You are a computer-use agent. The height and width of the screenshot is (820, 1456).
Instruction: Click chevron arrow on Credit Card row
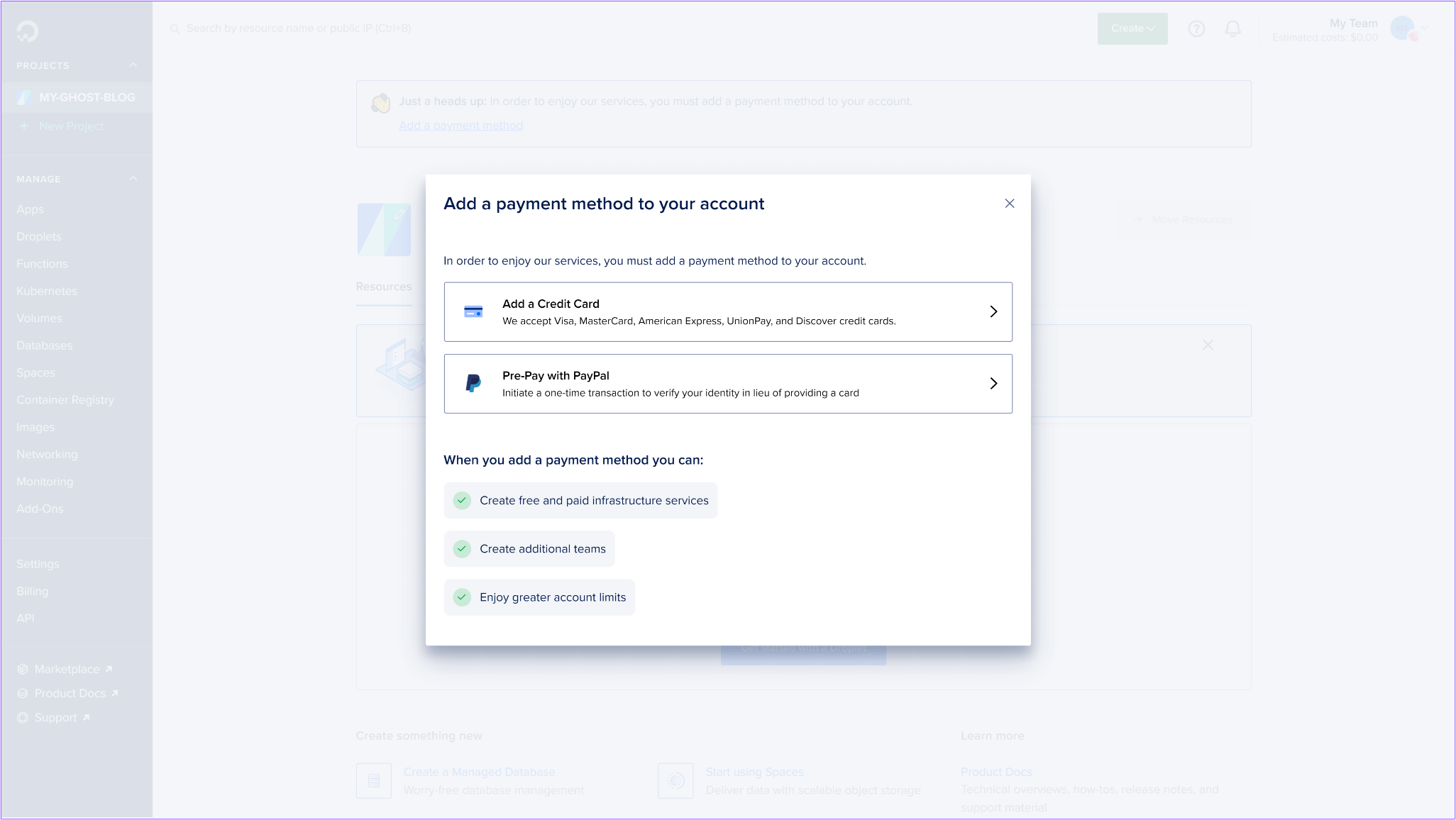pyautogui.click(x=993, y=312)
